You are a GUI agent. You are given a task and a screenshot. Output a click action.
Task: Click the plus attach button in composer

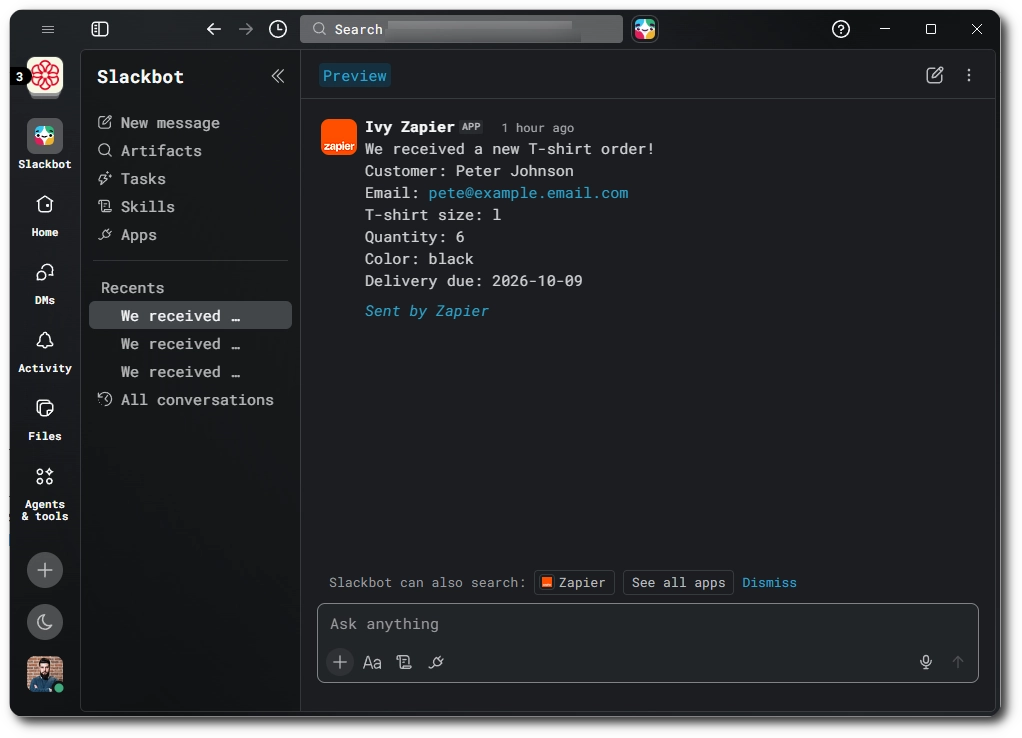(x=340, y=663)
